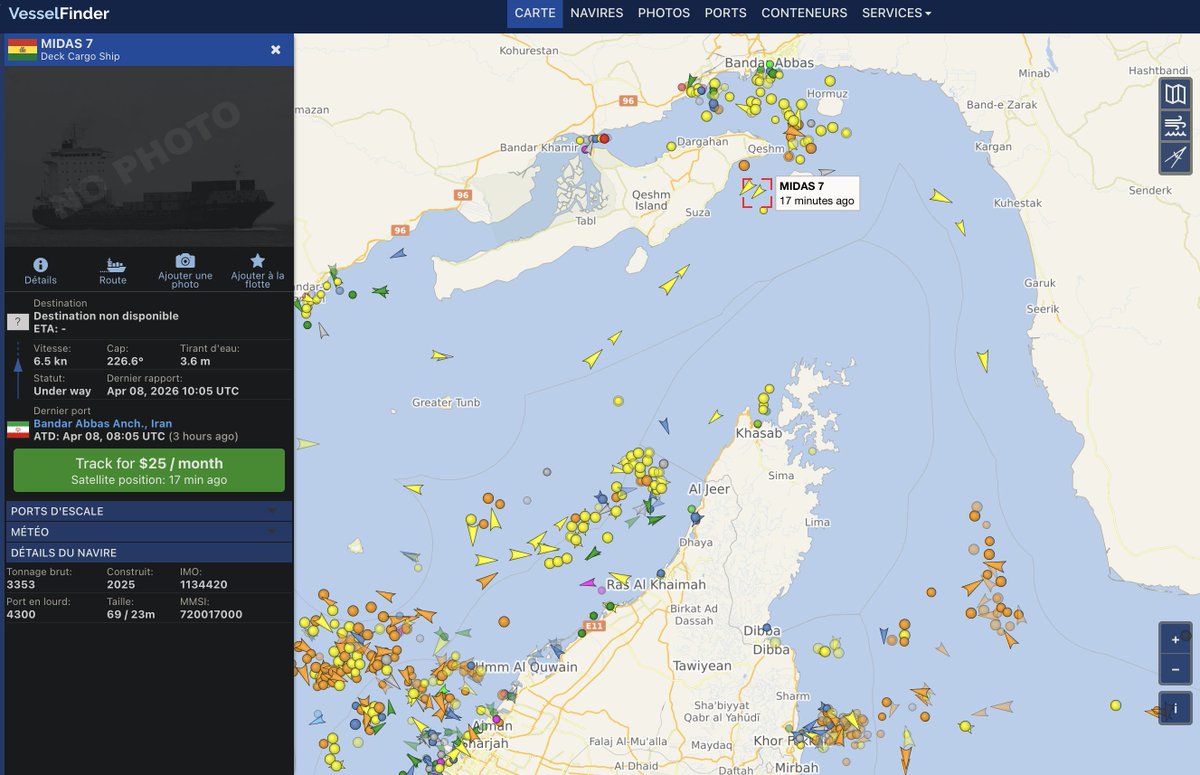Open the map info 'i' button

click(x=1175, y=708)
